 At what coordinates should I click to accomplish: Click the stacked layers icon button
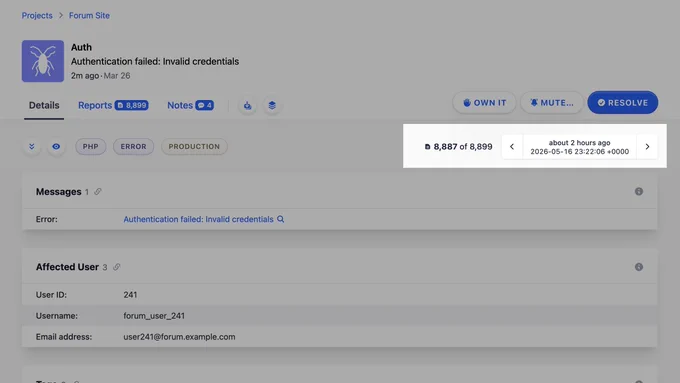coord(272,105)
